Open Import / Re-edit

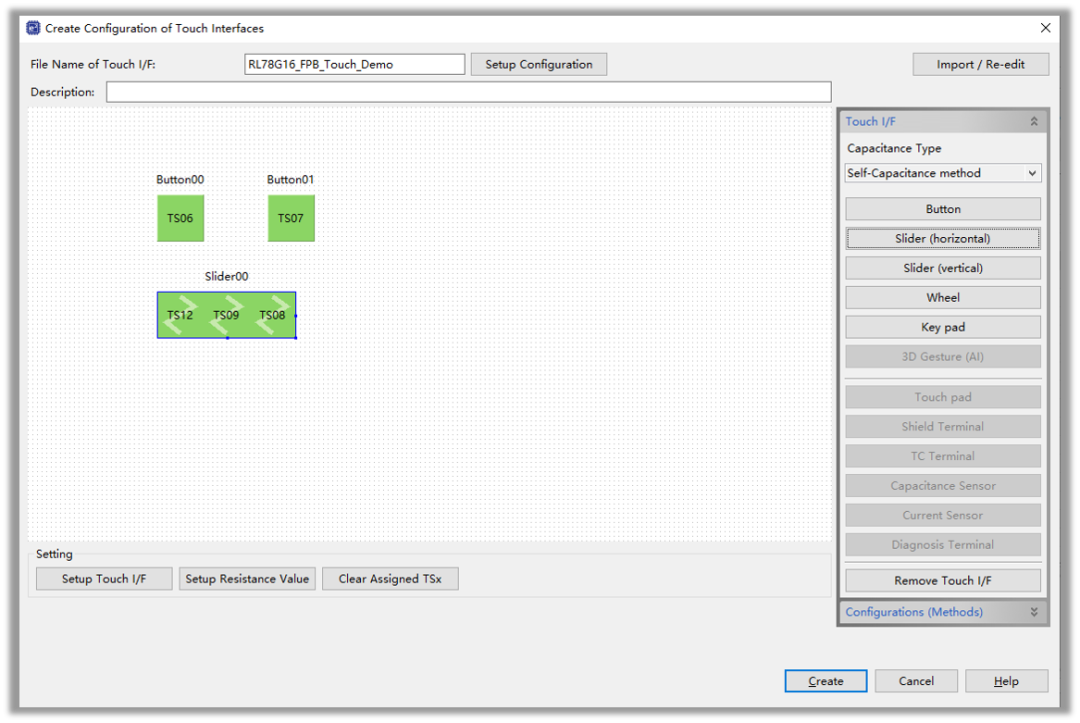[x=980, y=65]
